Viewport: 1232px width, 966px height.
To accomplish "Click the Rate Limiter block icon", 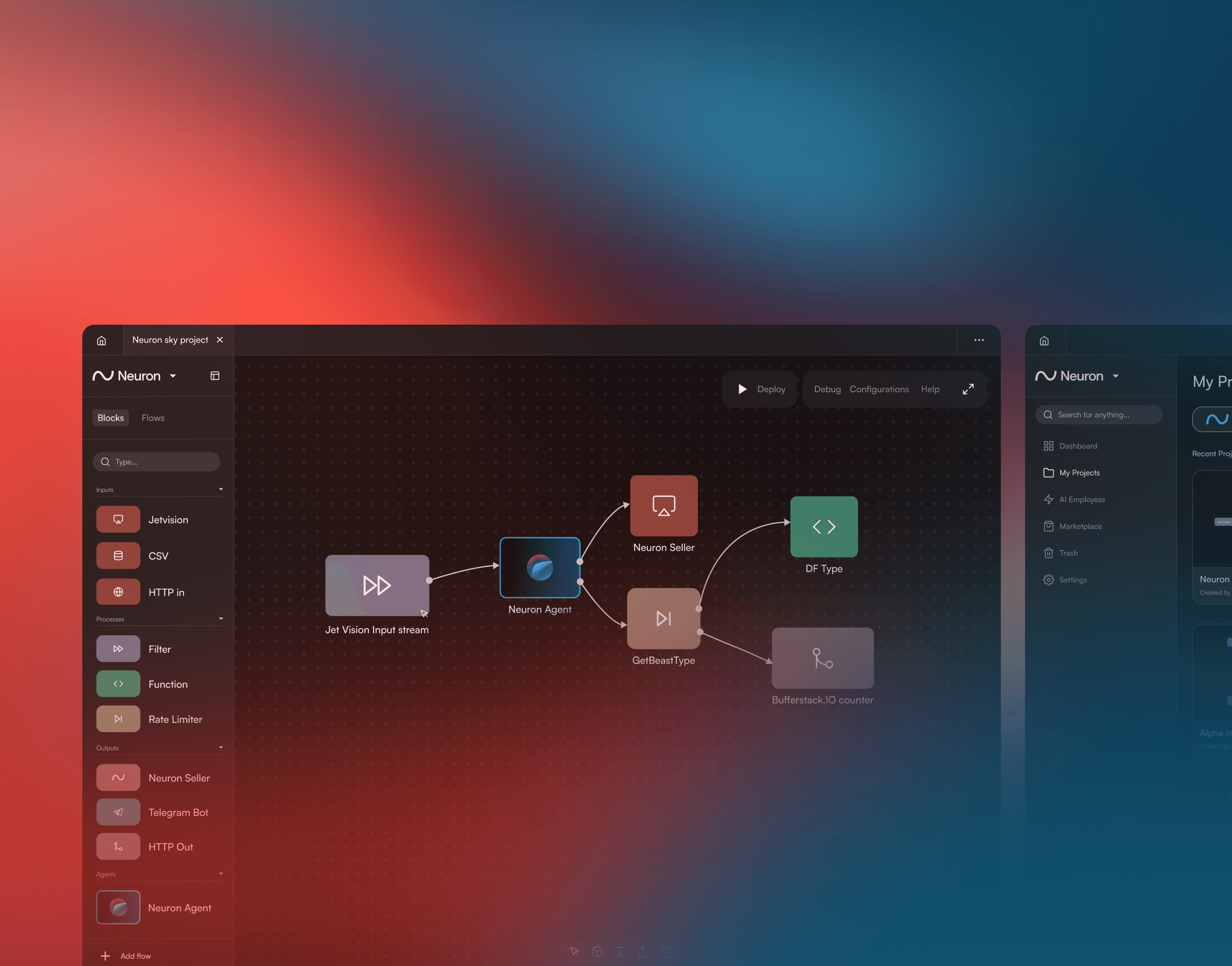I will 118,719.
